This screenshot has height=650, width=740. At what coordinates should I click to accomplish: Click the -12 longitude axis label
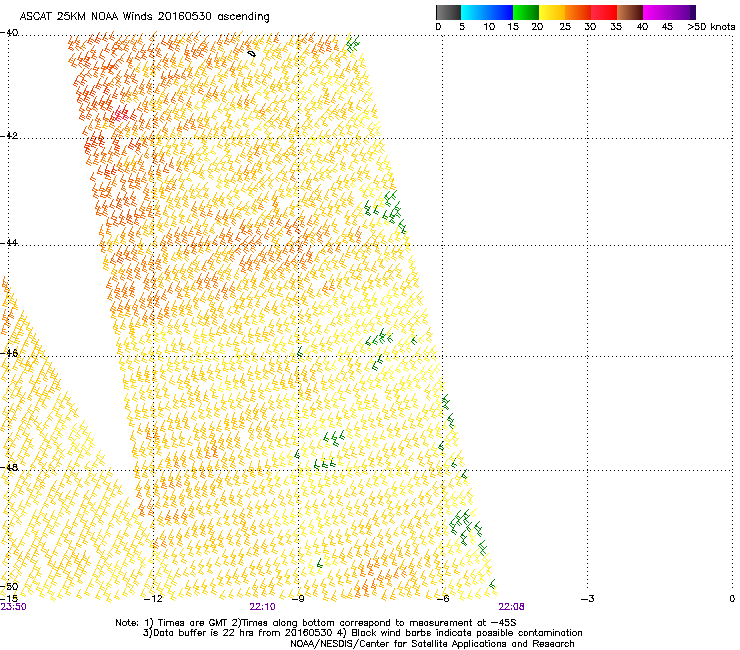pyautogui.click(x=153, y=599)
